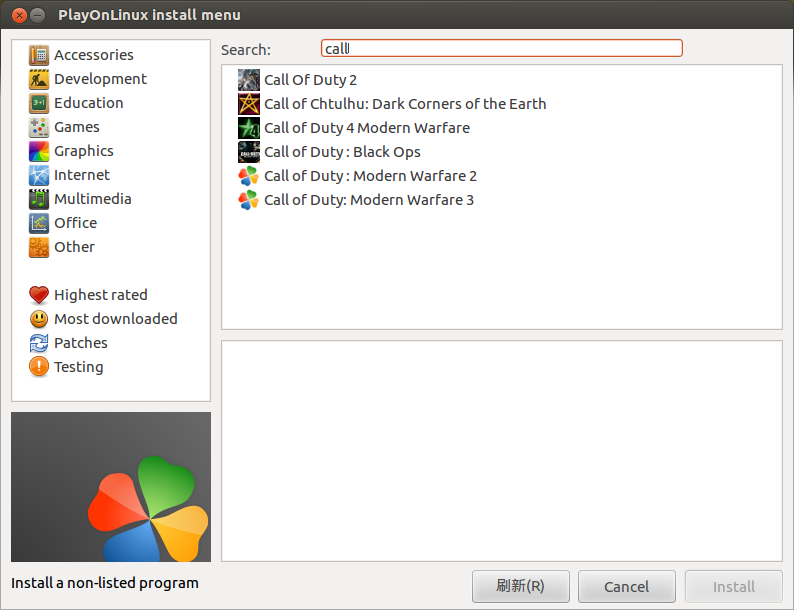Close the PlayOnLinux install menu window
This screenshot has height=610, width=794.
19,15
